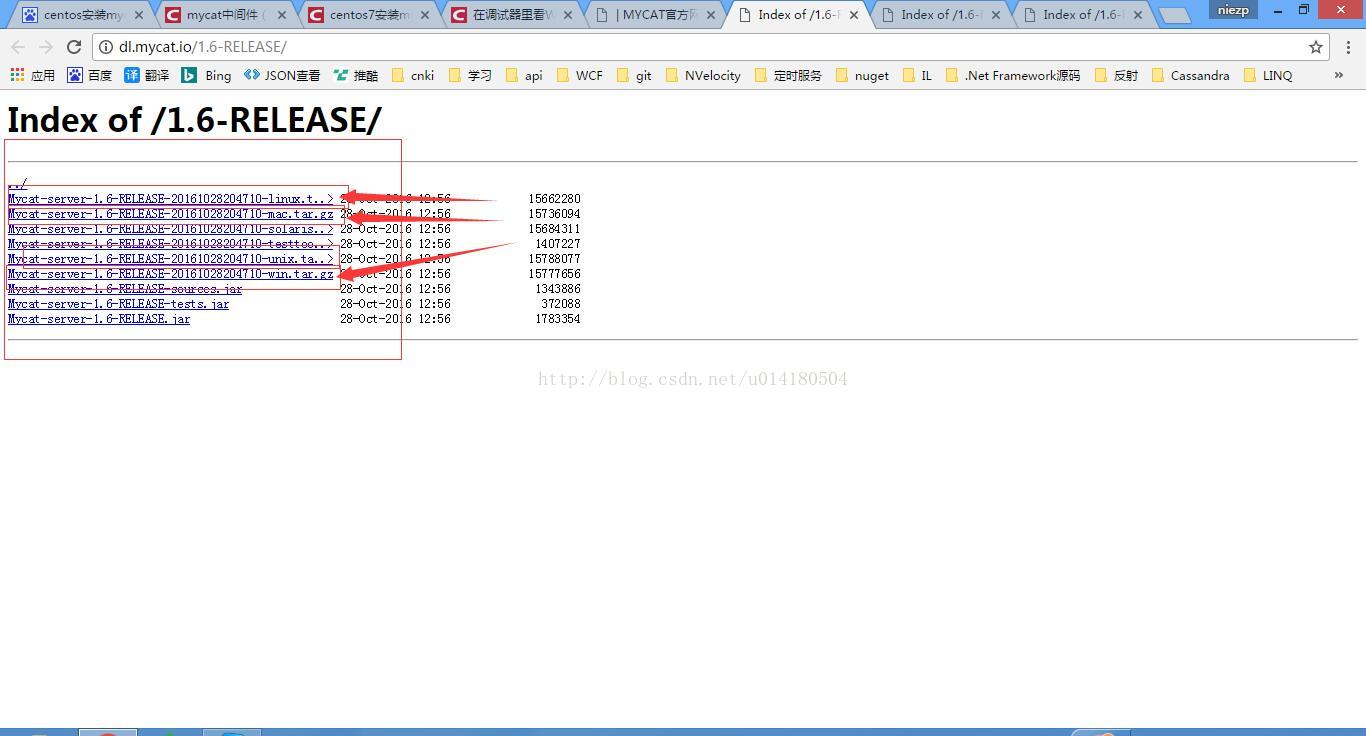
Task: View site information icon in address bar
Action: click(106, 47)
